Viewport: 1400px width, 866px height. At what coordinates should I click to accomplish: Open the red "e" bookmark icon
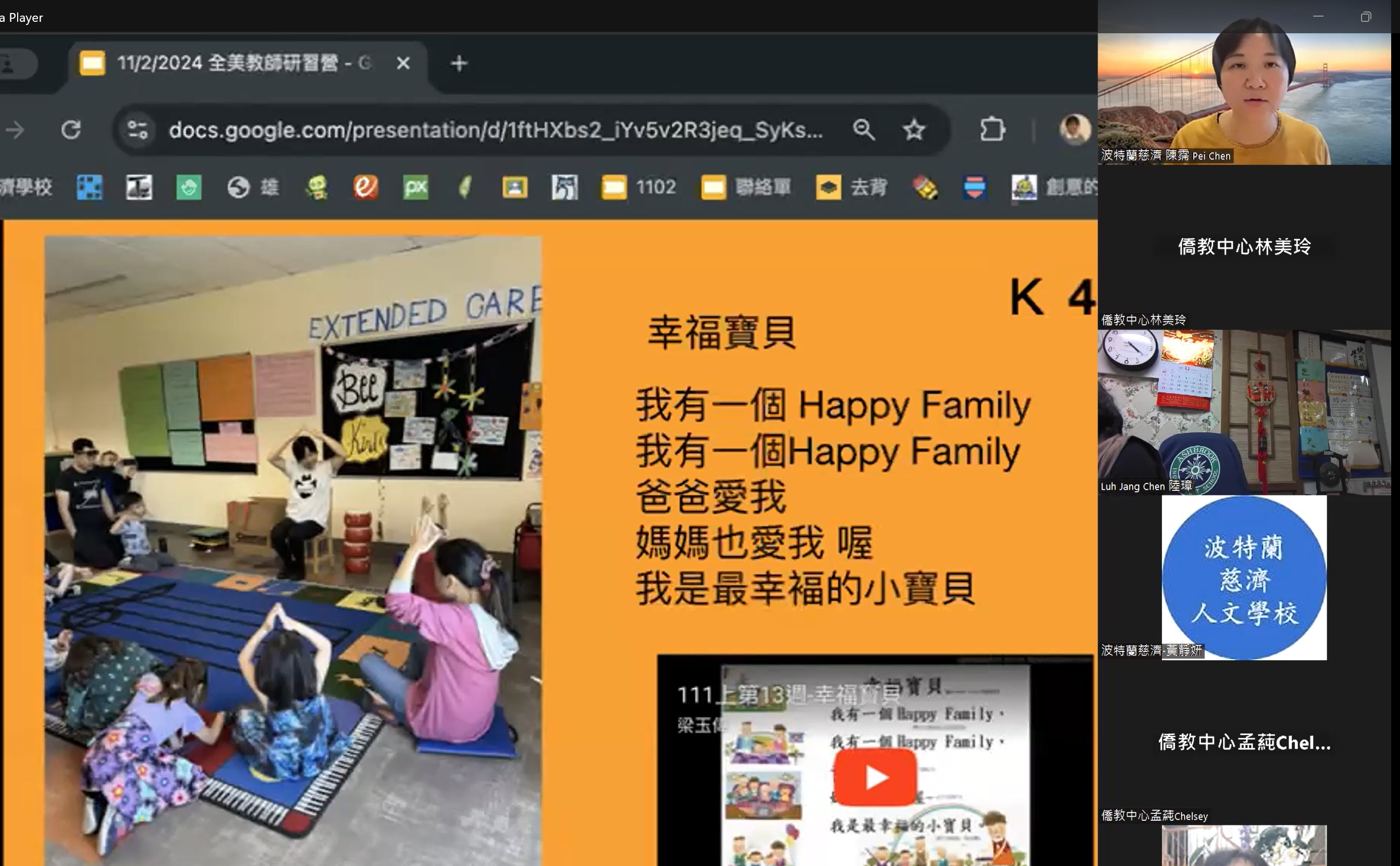pos(367,188)
